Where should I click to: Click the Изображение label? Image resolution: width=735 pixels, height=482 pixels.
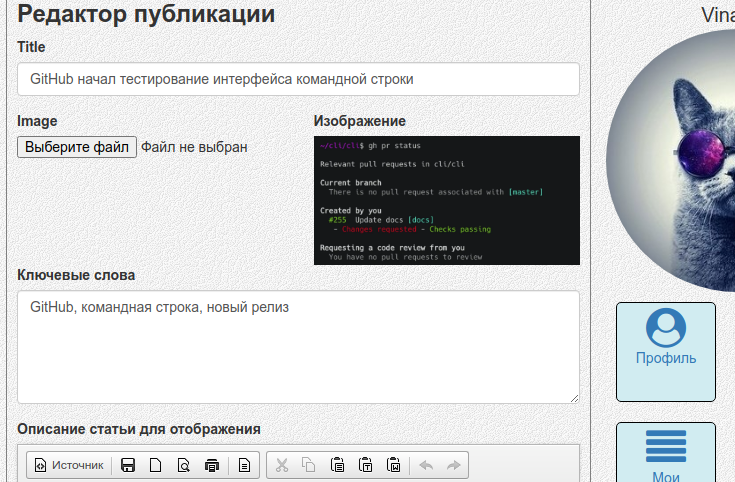coord(360,121)
